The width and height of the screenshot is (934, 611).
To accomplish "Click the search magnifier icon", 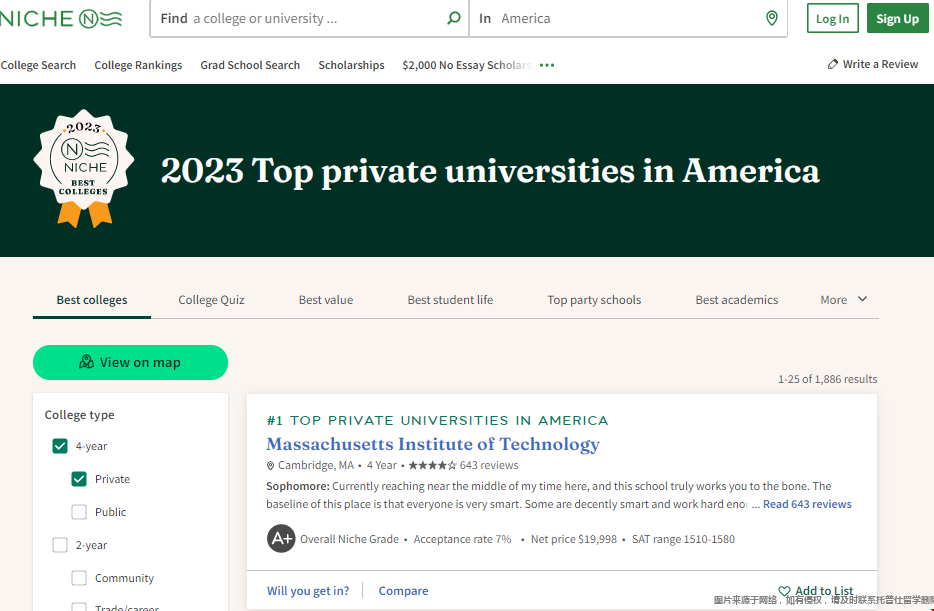I will [453, 18].
